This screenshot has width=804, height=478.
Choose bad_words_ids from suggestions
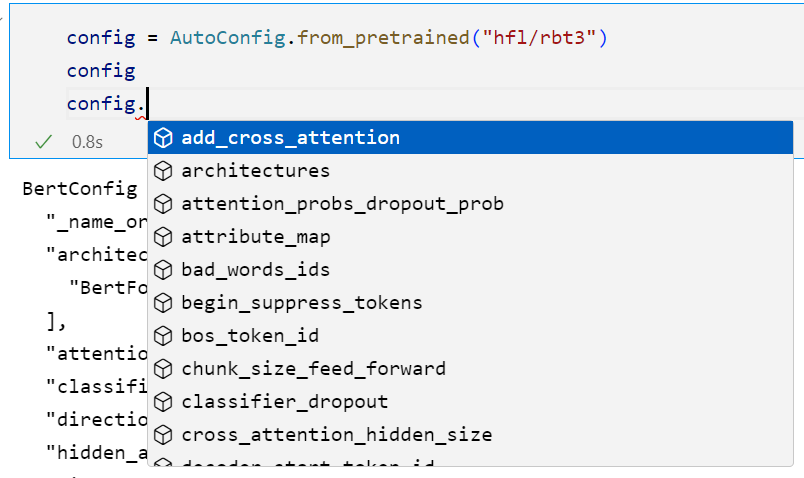pos(255,270)
